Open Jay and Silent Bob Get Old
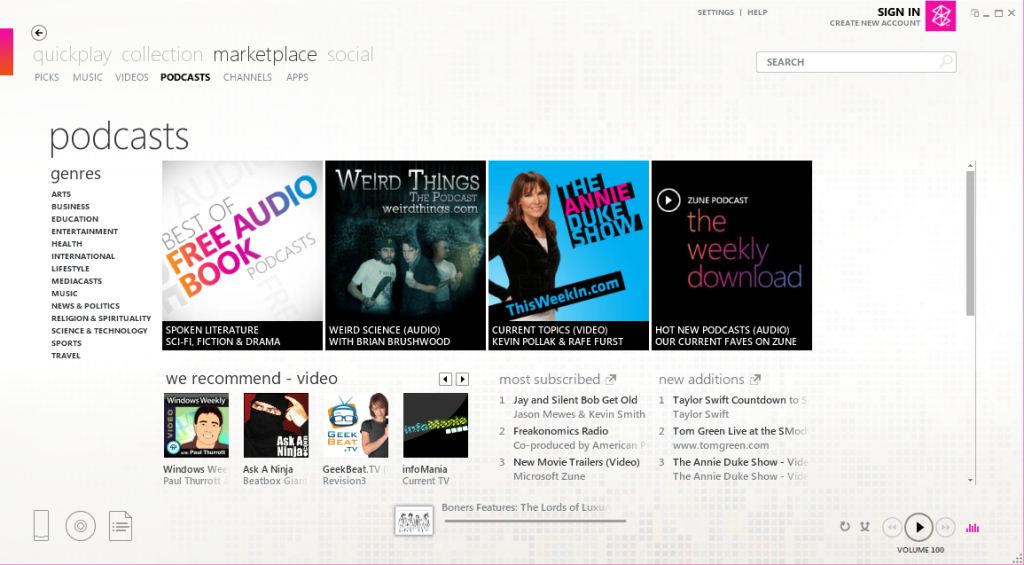1024x565 pixels. coord(575,400)
